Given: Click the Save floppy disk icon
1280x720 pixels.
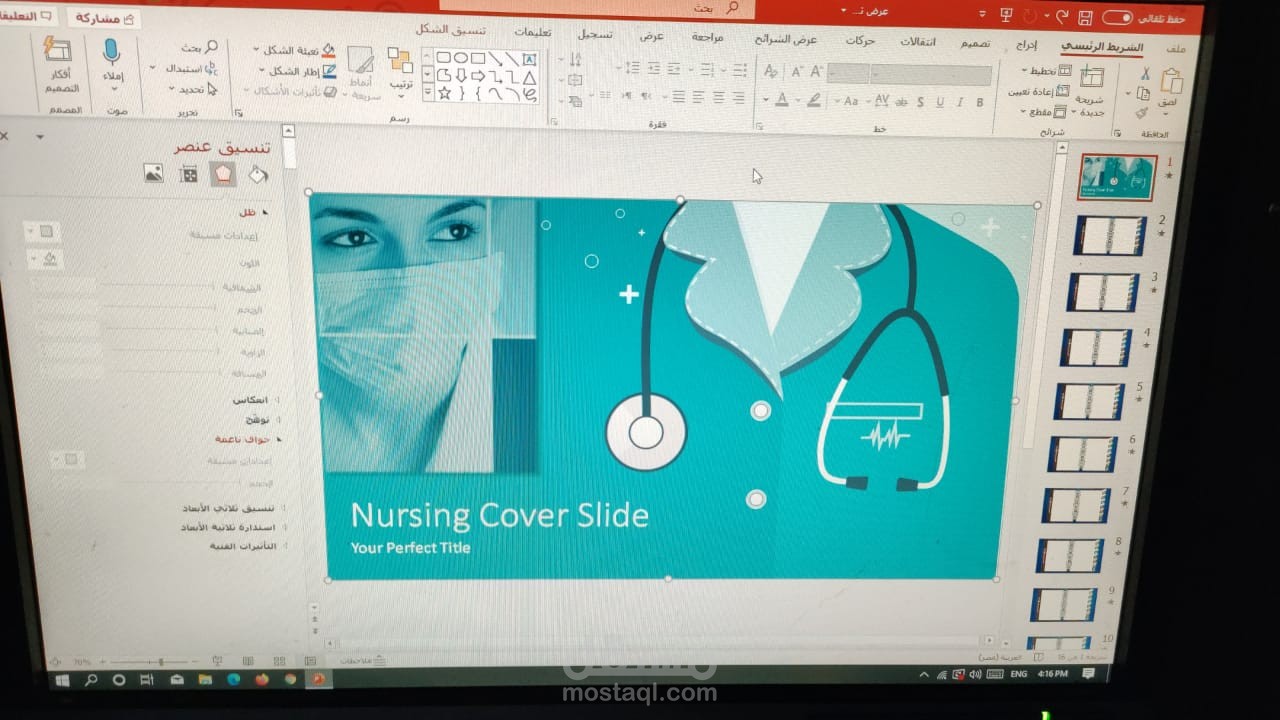Looking at the screenshot, I should pyautogui.click(x=1087, y=17).
